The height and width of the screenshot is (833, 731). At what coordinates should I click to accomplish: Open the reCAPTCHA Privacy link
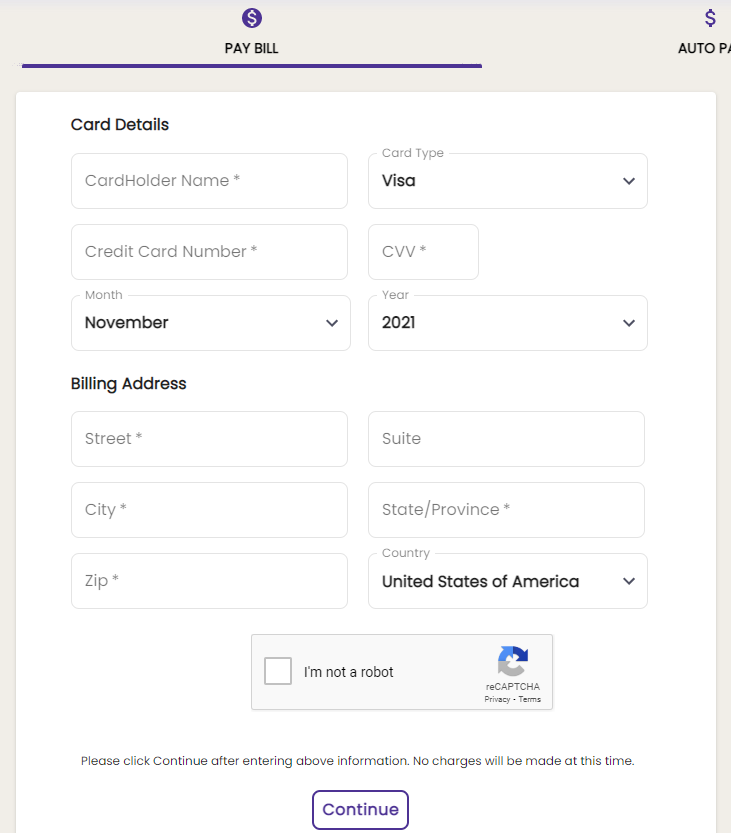497,699
